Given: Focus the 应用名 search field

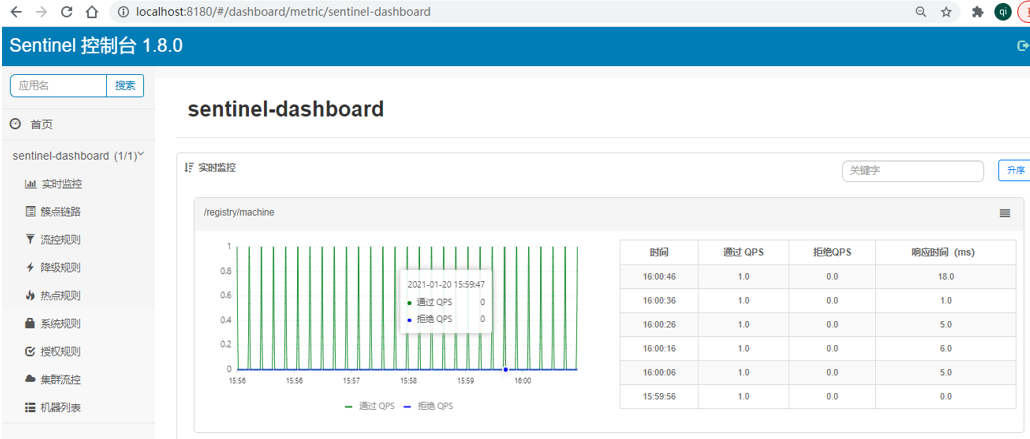Looking at the screenshot, I should pos(58,85).
